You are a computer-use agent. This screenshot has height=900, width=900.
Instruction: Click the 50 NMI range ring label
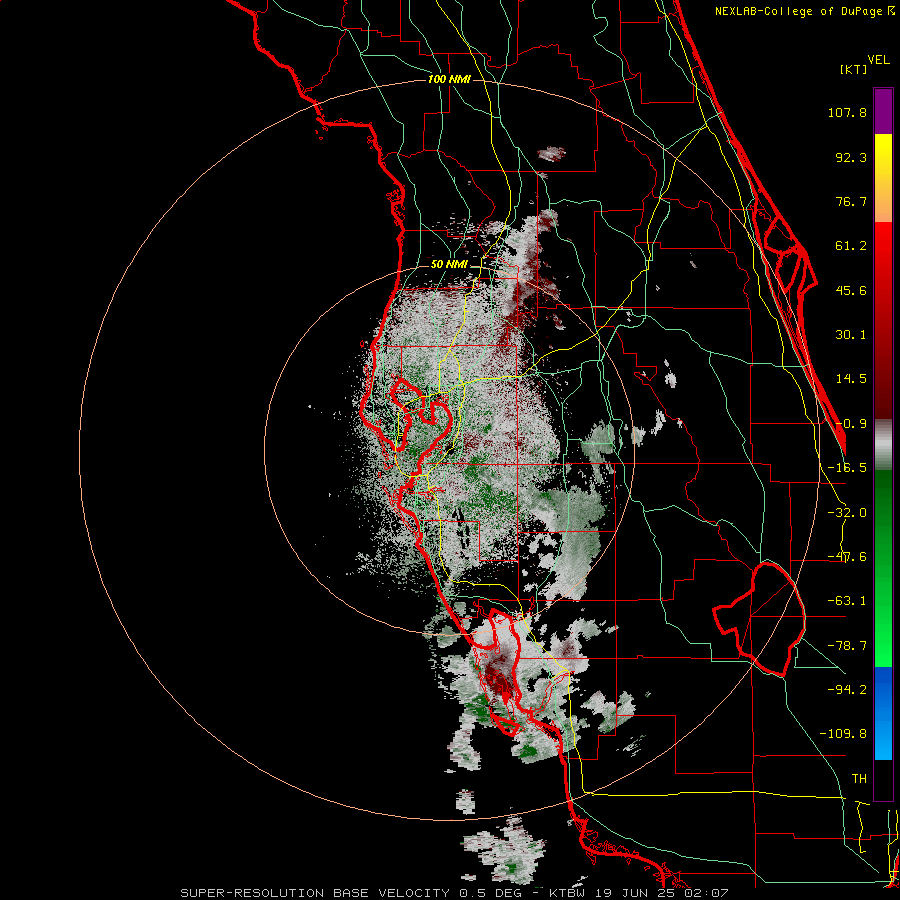(449, 264)
